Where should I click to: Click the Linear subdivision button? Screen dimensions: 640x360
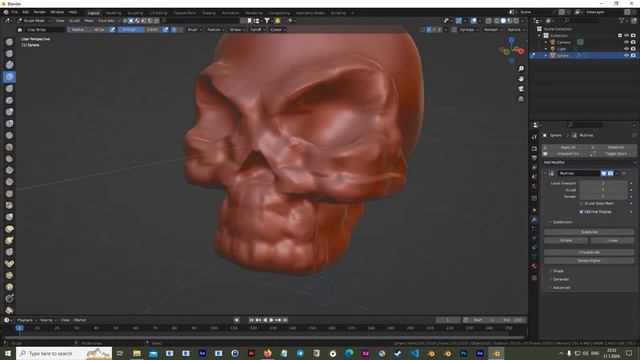coord(612,240)
